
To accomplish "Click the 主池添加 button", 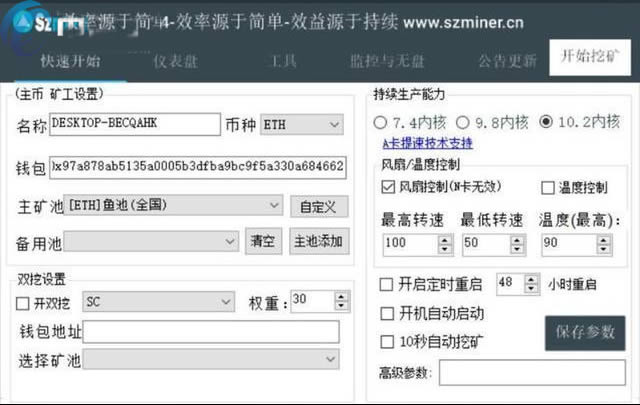I will [x=319, y=241].
